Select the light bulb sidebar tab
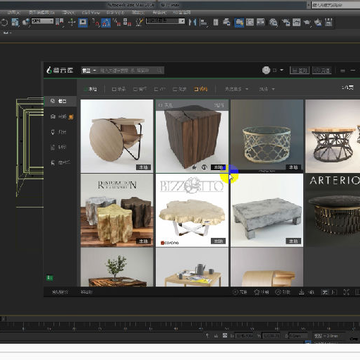360x360 pixels. 60,132
